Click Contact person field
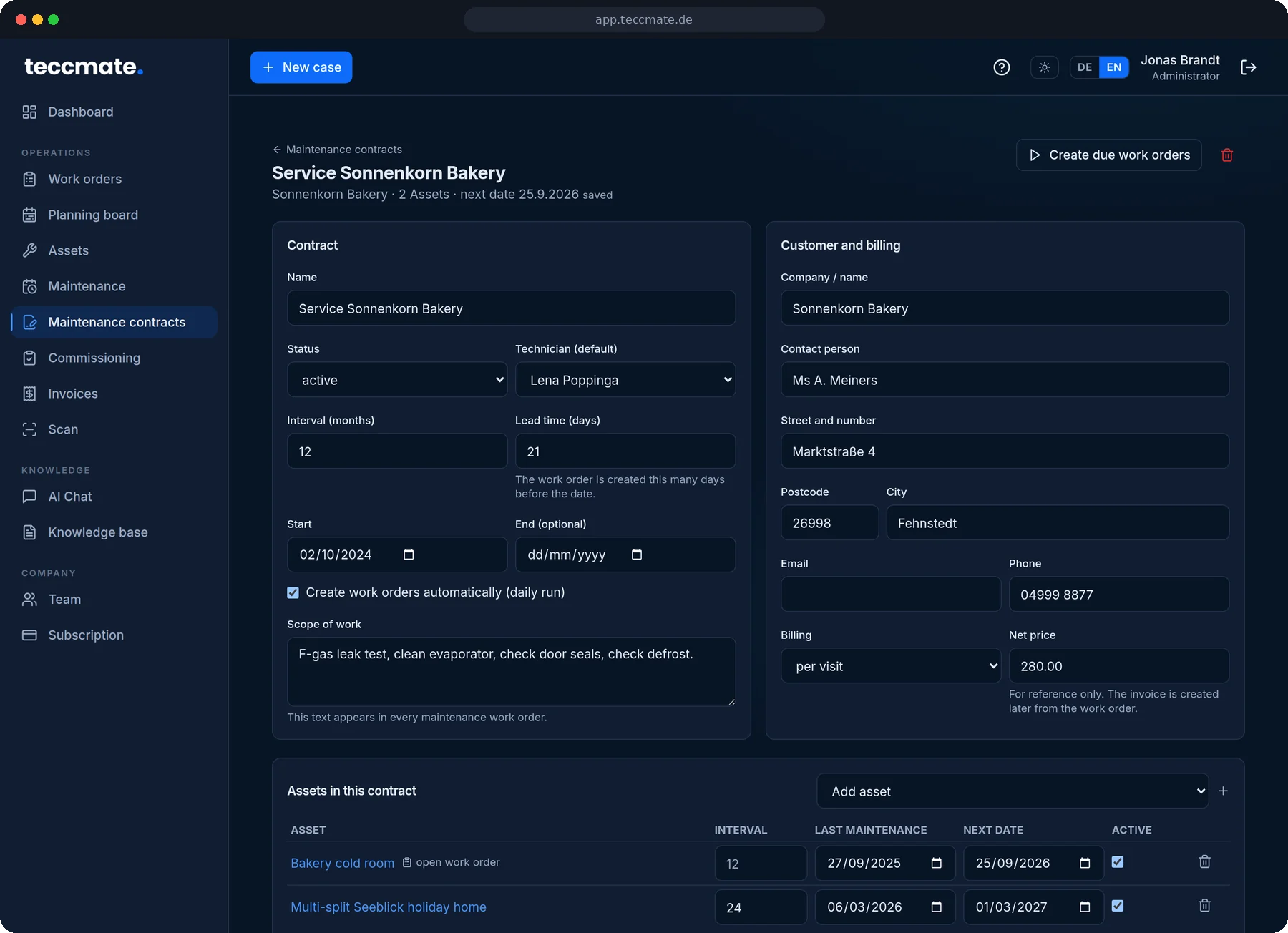1288x933 pixels. (x=1005, y=380)
